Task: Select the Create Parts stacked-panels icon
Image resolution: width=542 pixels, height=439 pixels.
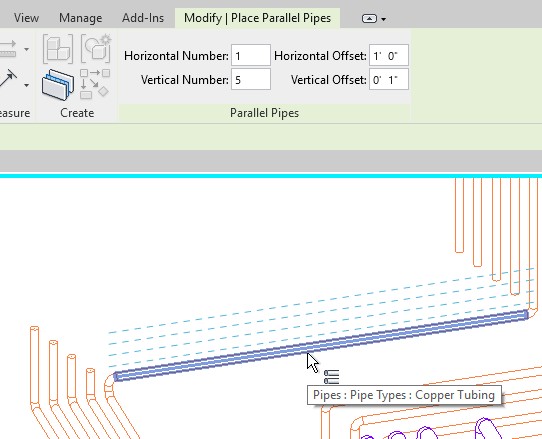Action: click(x=58, y=85)
